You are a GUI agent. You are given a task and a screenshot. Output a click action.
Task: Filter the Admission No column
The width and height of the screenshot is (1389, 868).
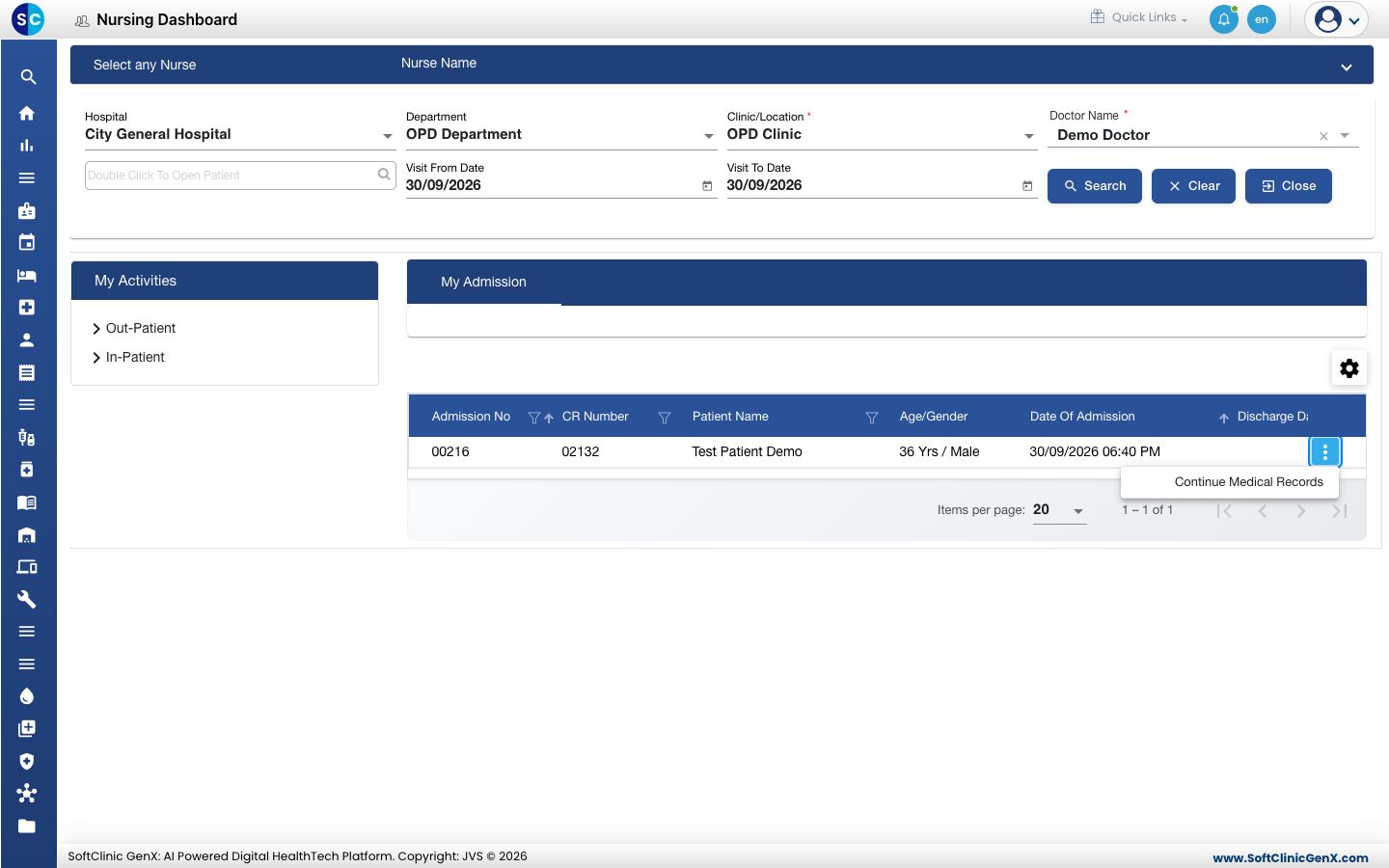533,418
